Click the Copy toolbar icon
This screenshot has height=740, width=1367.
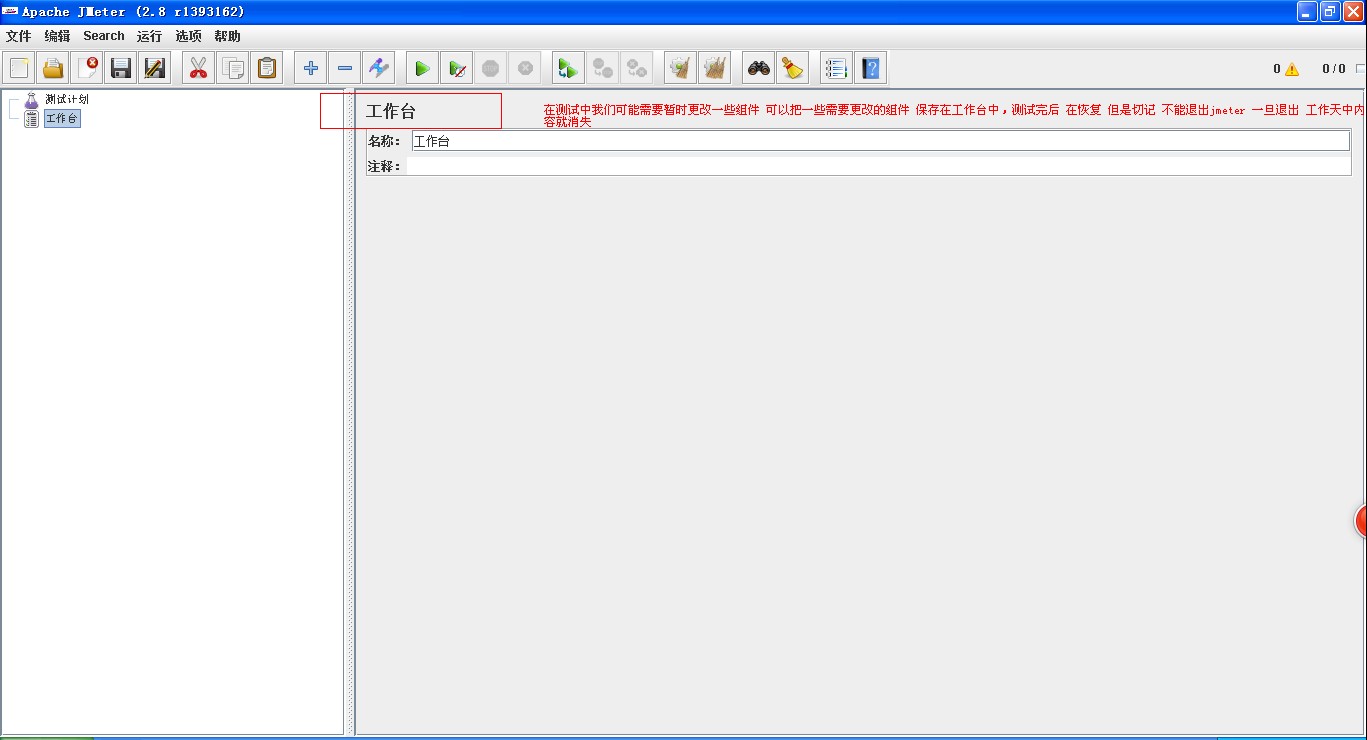pos(232,68)
